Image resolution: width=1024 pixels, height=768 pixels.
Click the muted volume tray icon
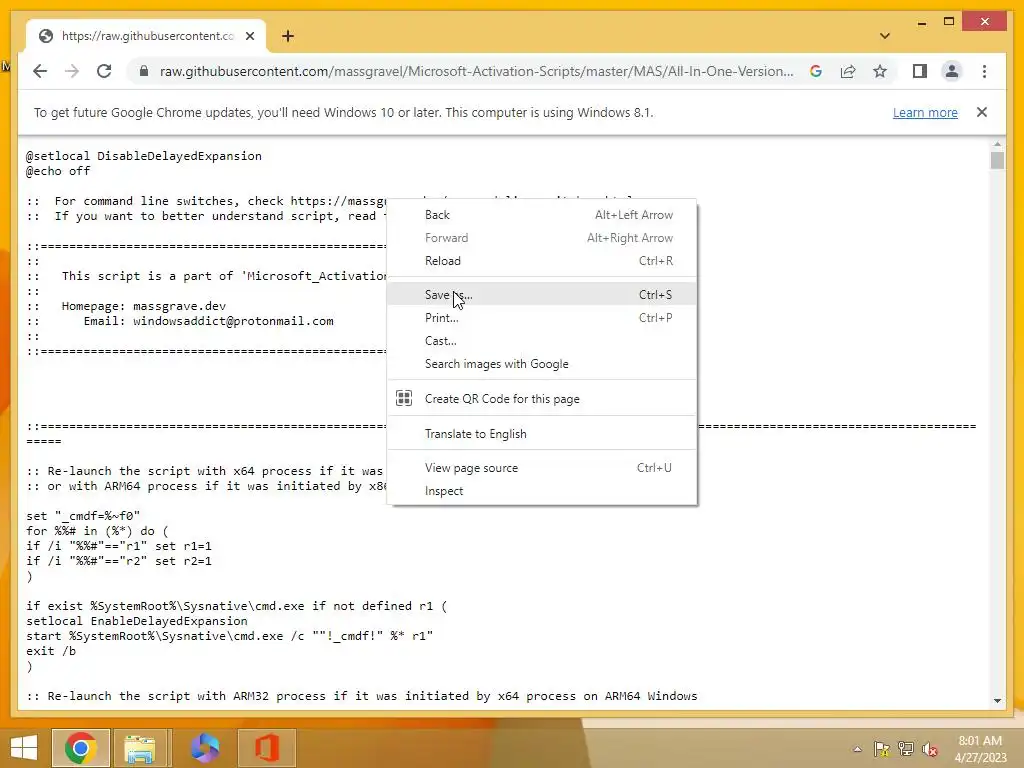pos(930,749)
